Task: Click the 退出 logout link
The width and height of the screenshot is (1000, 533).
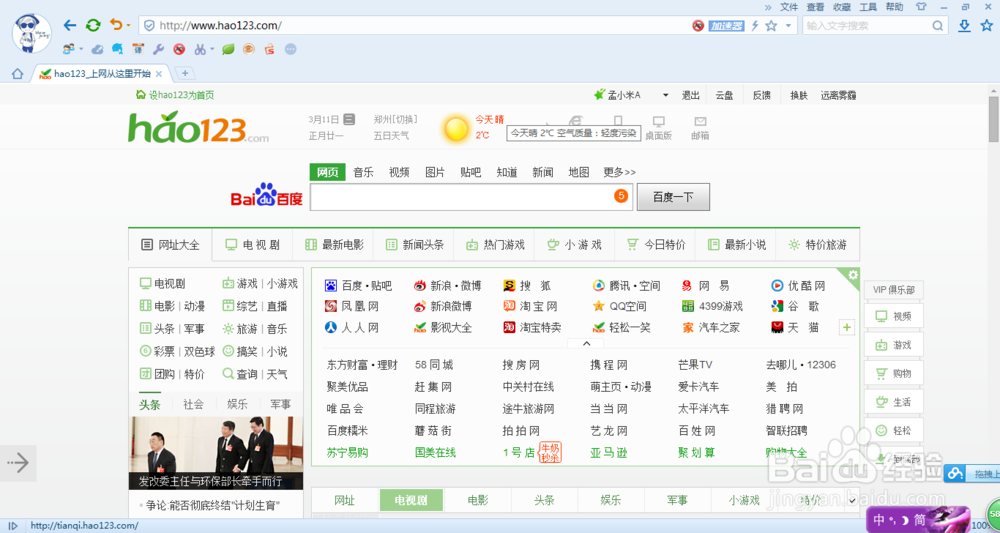Action: click(x=691, y=95)
